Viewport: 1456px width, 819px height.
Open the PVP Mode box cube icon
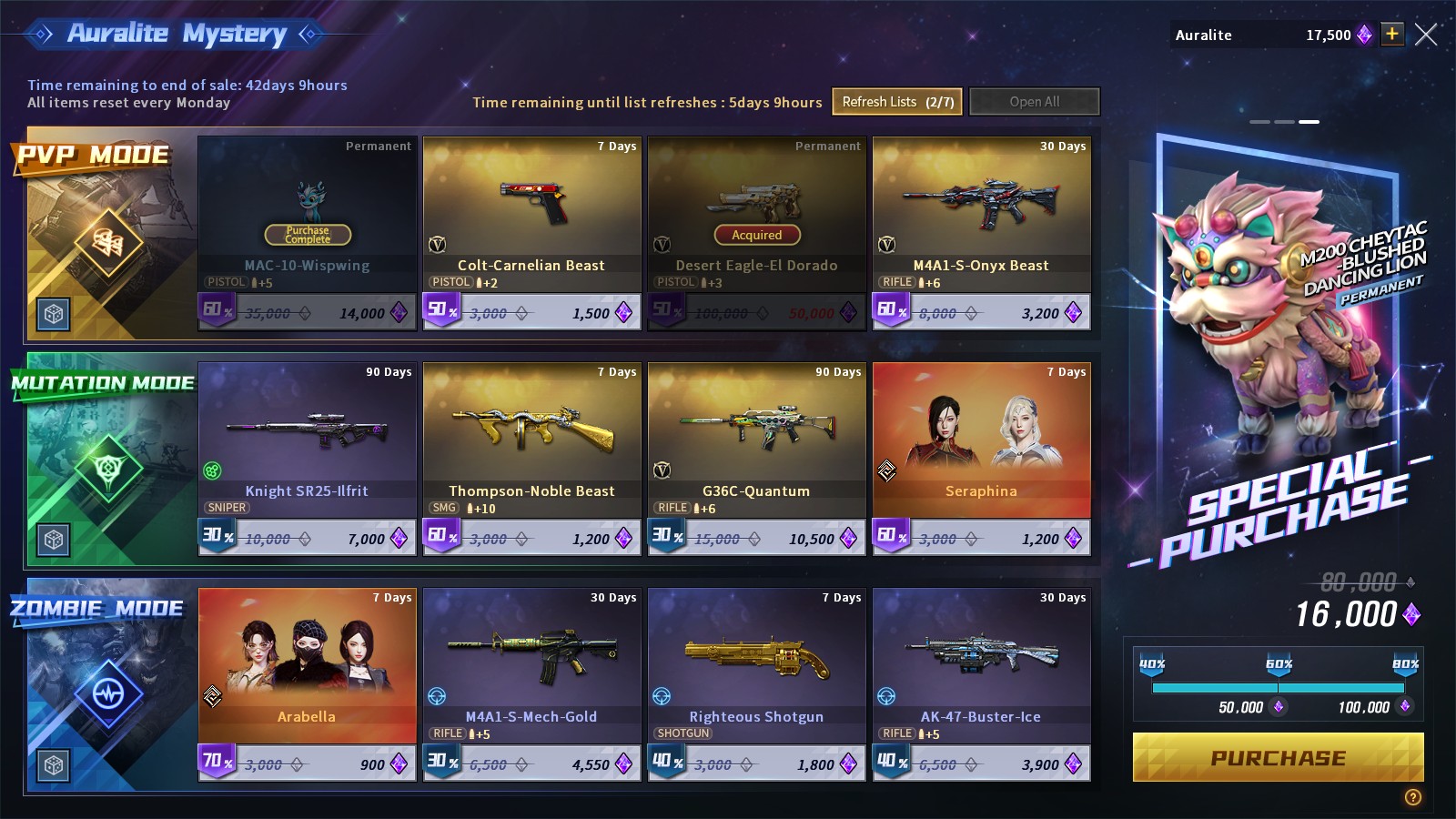(x=54, y=314)
